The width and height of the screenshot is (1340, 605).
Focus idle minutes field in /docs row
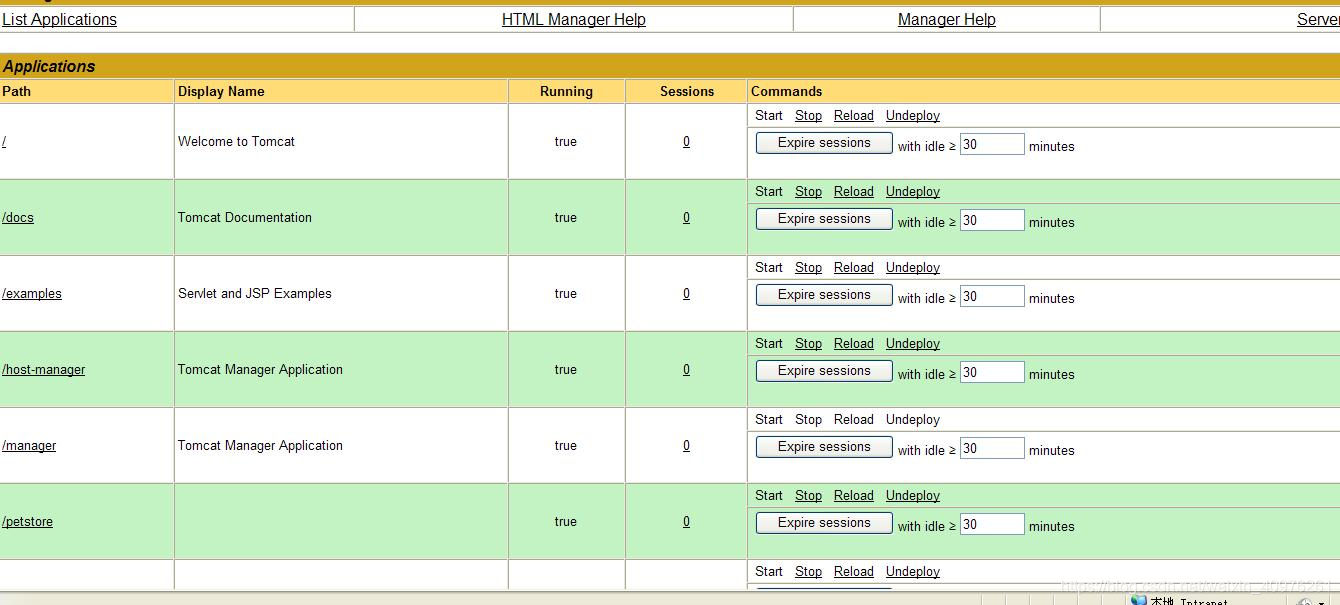992,220
